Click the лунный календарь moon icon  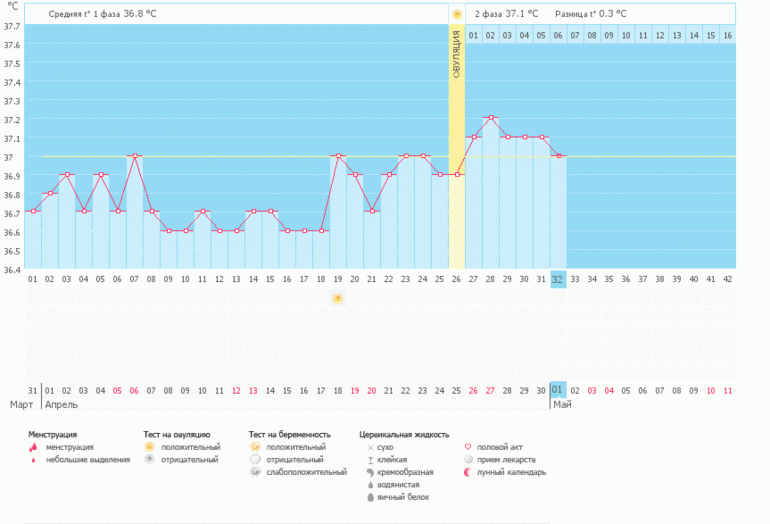467,472
